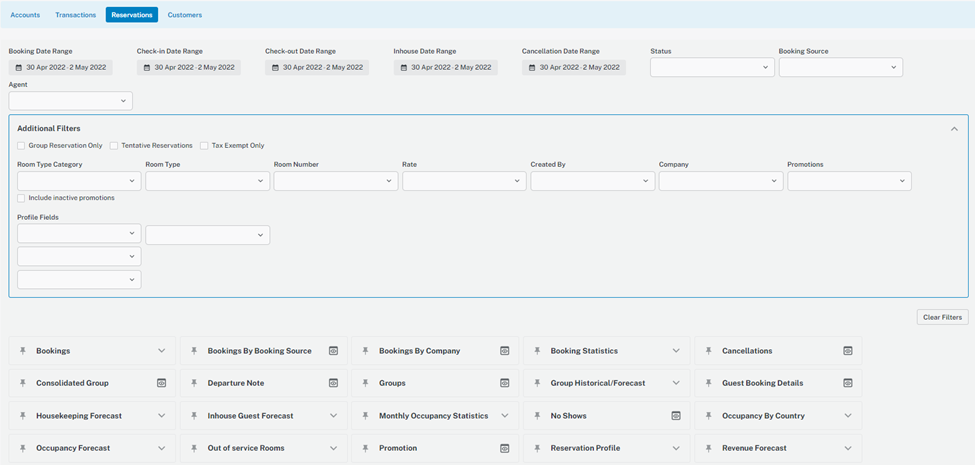Collapse the Additional Filters panel
Screen dimensions: 975x465
tap(954, 129)
